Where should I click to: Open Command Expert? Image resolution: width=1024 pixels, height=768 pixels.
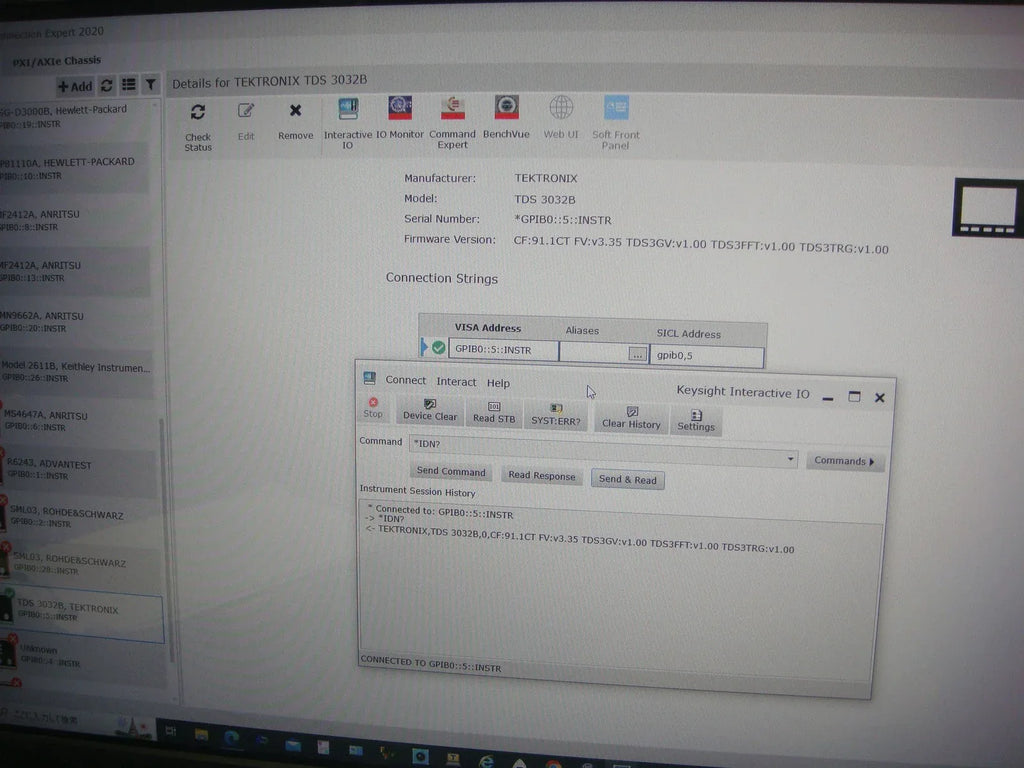coord(452,123)
